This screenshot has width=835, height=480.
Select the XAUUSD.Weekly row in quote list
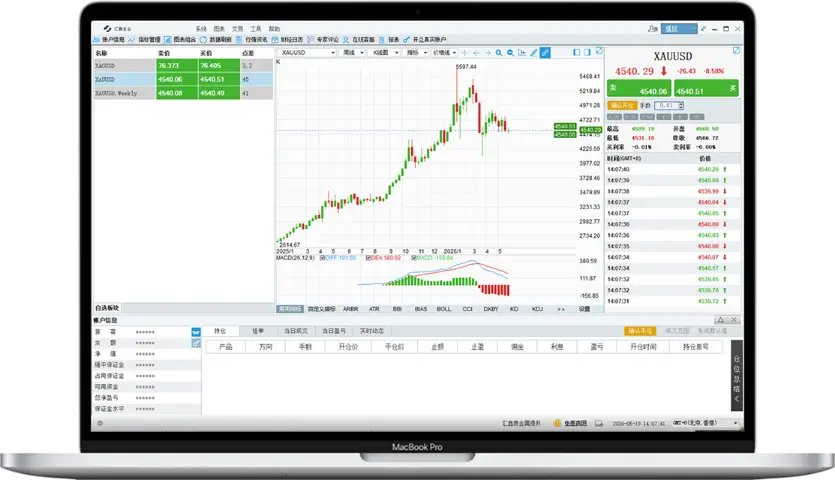[x=183, y=93]
